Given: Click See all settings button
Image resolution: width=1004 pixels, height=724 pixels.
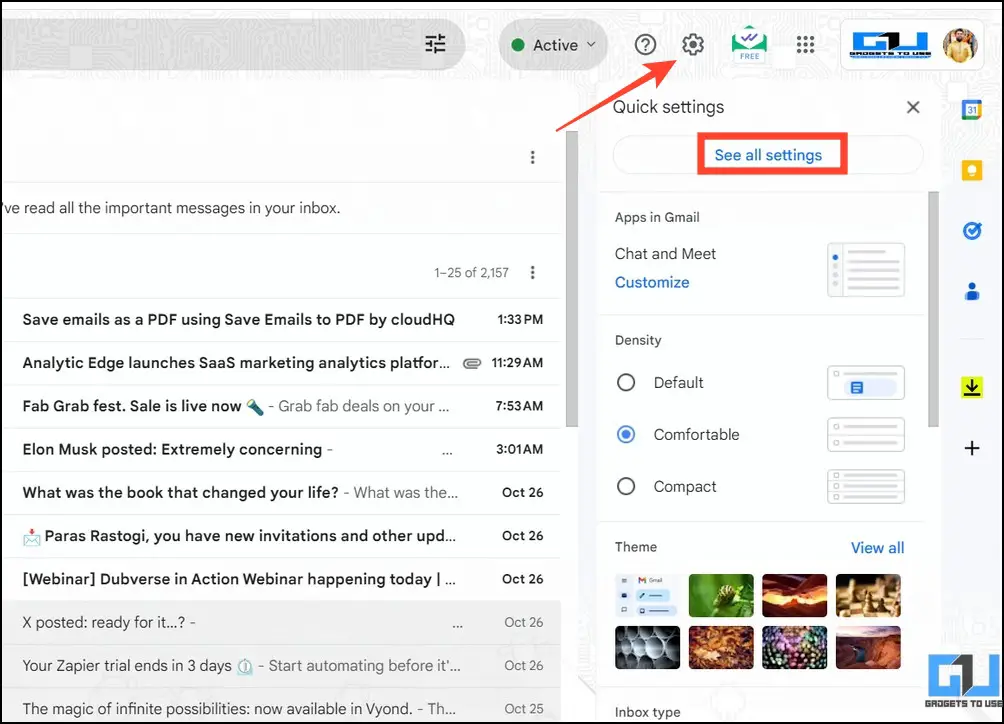Looking at the screenshot, I should coord(768,155).
